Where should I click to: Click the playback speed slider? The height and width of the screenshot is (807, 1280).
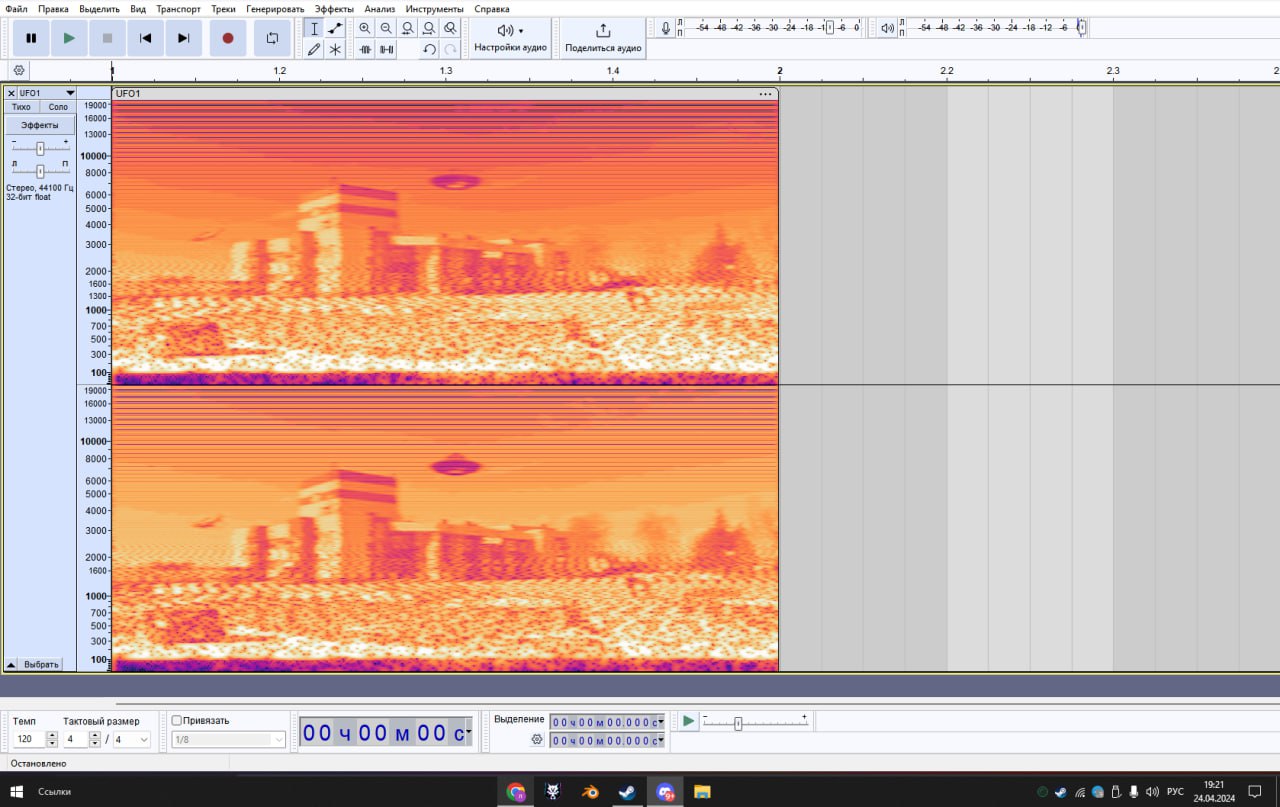pos(755,722)
